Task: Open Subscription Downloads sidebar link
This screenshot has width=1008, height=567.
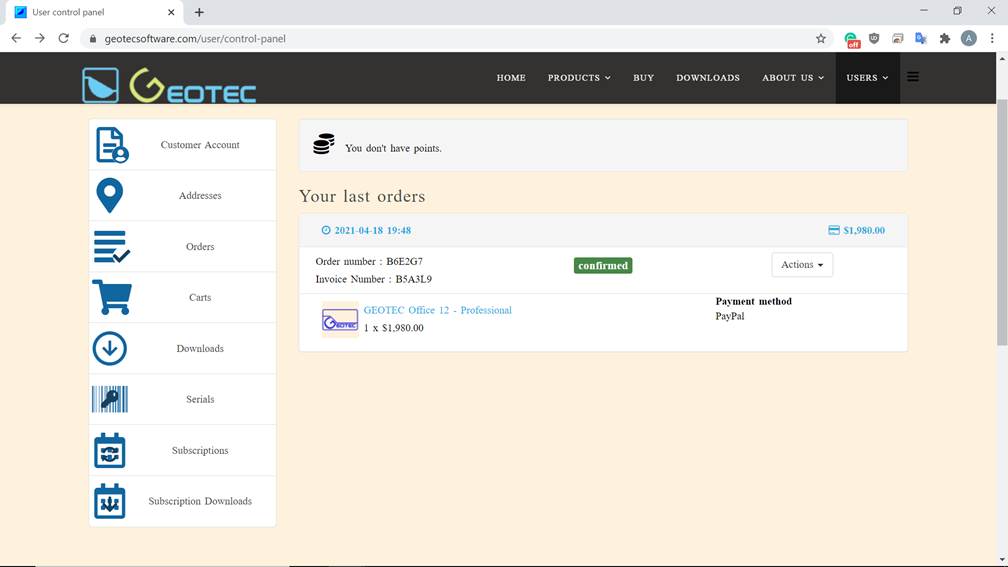Action: coord(200,501)
